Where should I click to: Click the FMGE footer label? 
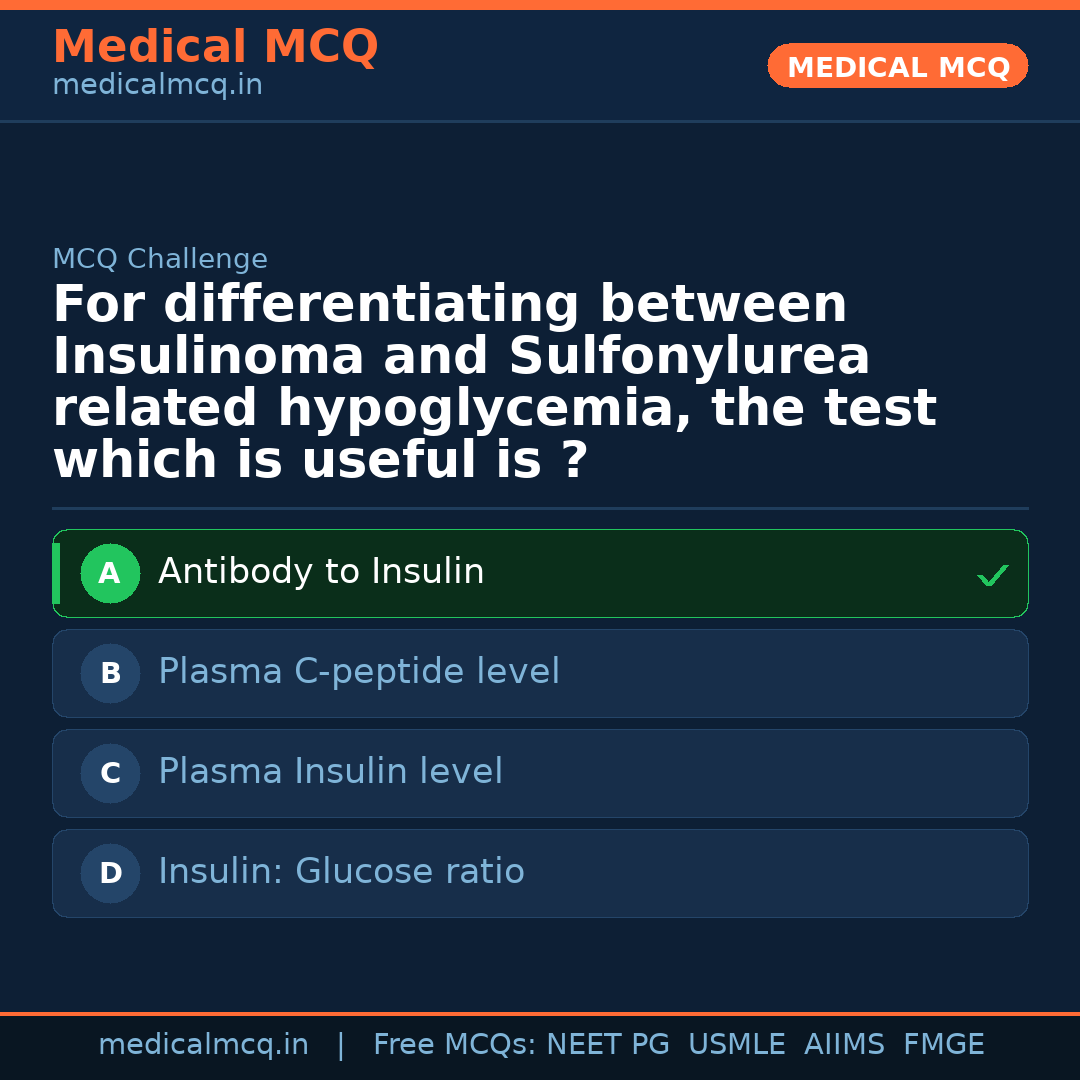[943, 1045]
